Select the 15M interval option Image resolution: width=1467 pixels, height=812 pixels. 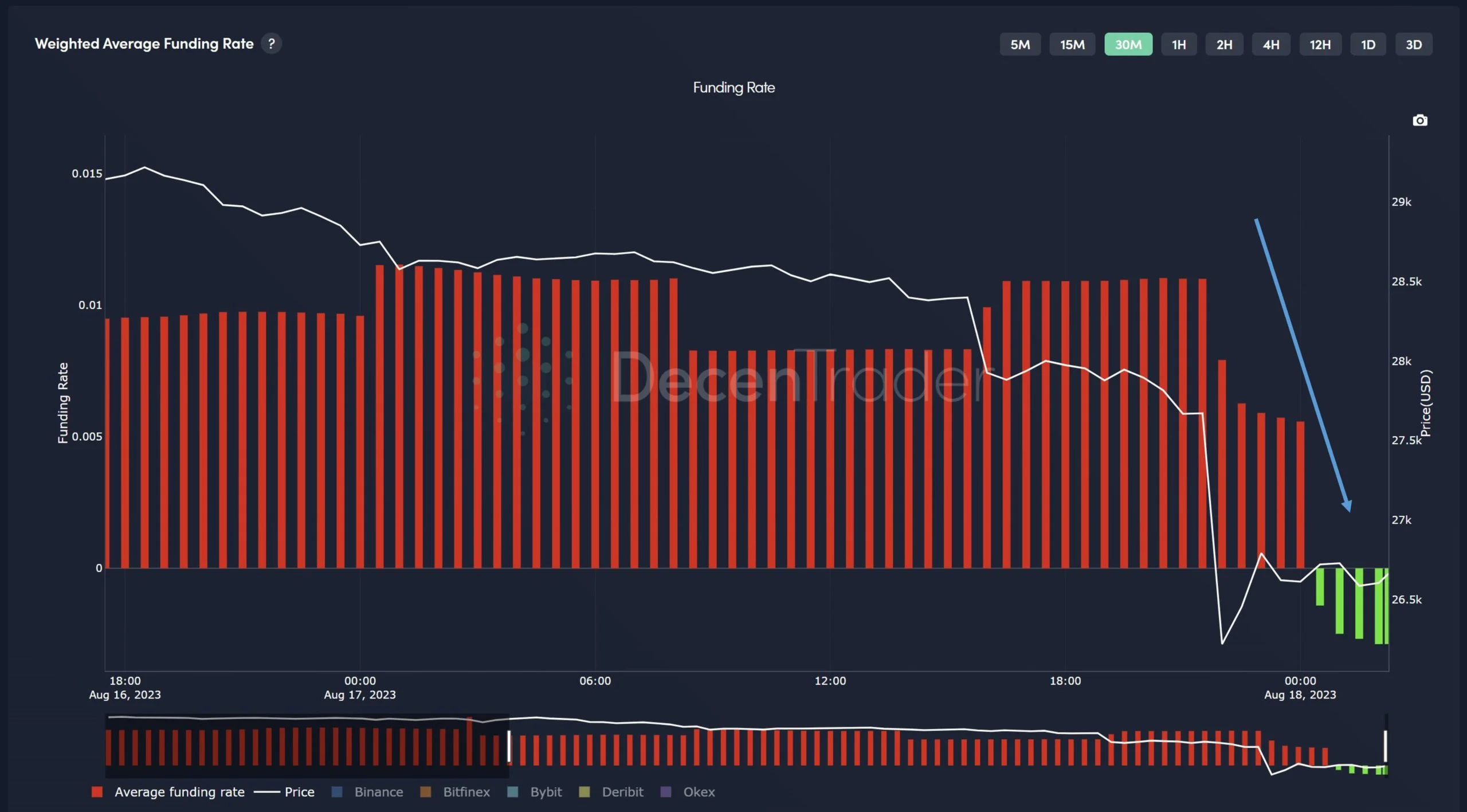coord(1072,44)
